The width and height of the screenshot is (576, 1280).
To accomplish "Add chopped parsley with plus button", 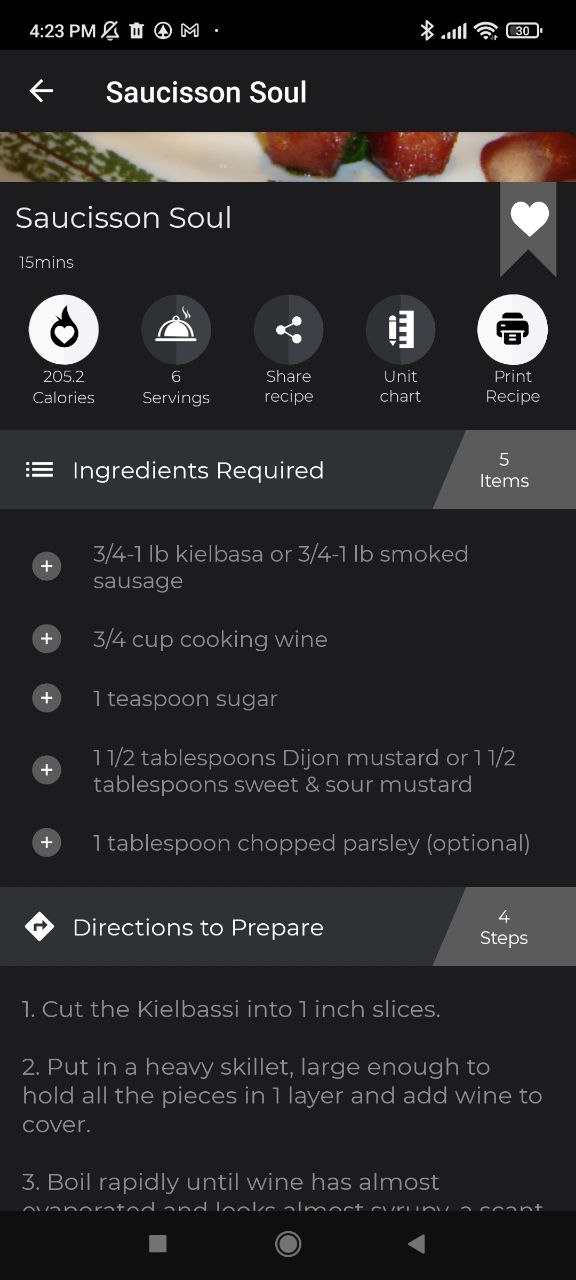I will pyautogui.click(x=47, y=843).
